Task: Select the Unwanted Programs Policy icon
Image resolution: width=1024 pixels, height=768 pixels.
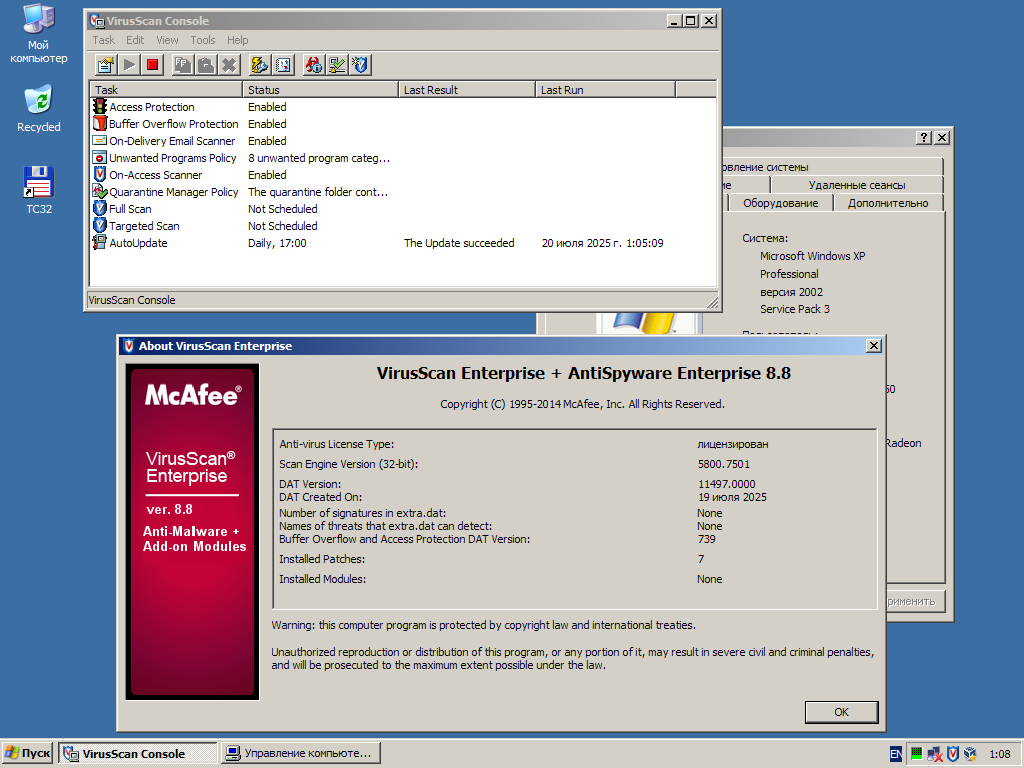Action: (x=99, y=157)
